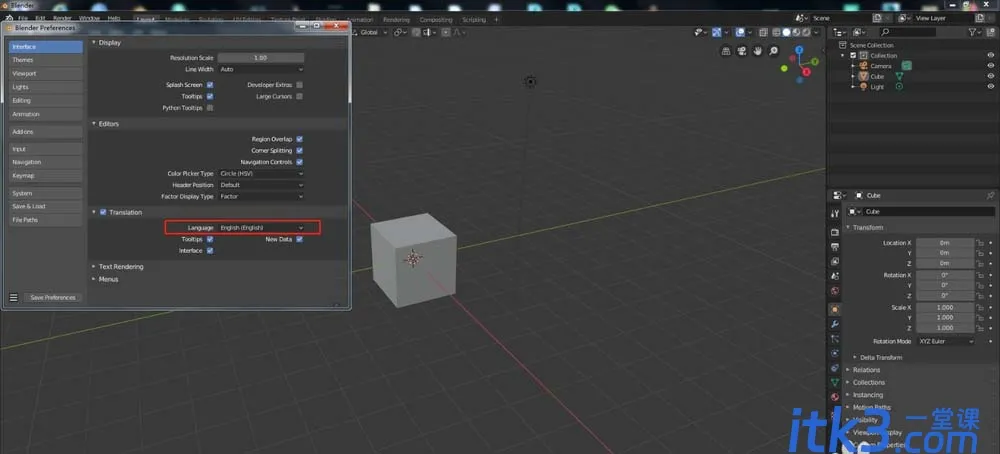Image resolution: width=1000 pixels, height=454 pixels.
Task: Open the Render menu
Action: (x=62, y=18)
